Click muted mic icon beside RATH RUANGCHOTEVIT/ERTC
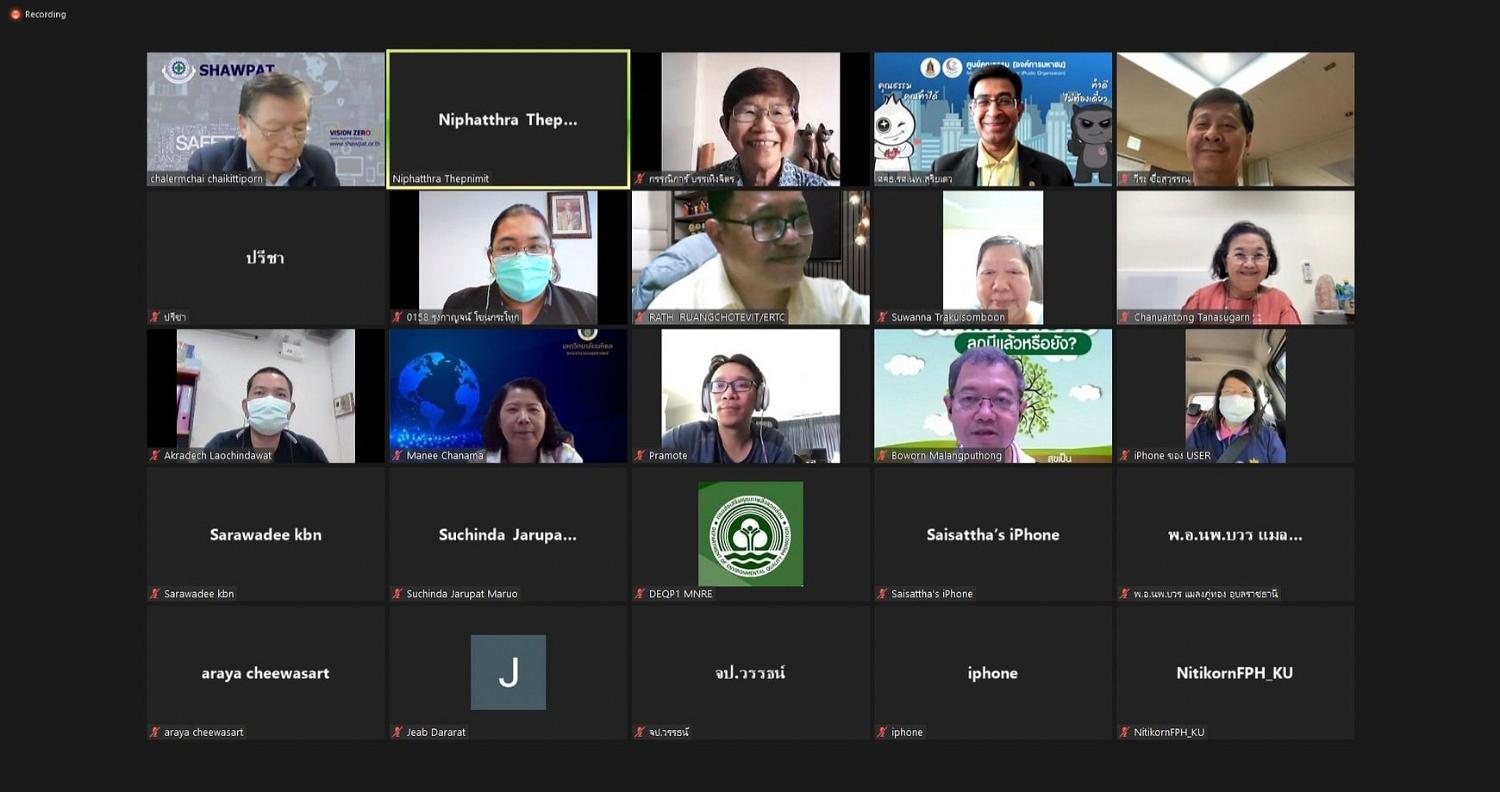 click(x=640, y=317)
